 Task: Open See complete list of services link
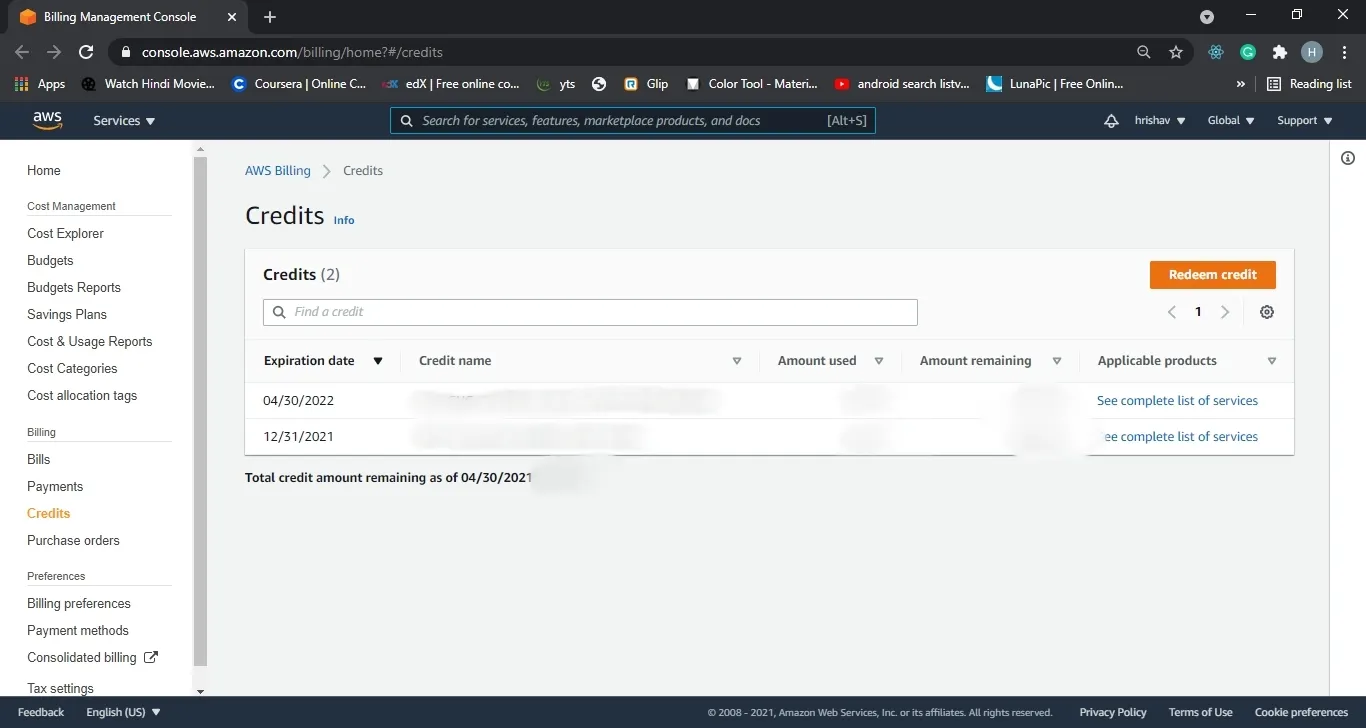pyautogui.click(x=1177, y=400)
